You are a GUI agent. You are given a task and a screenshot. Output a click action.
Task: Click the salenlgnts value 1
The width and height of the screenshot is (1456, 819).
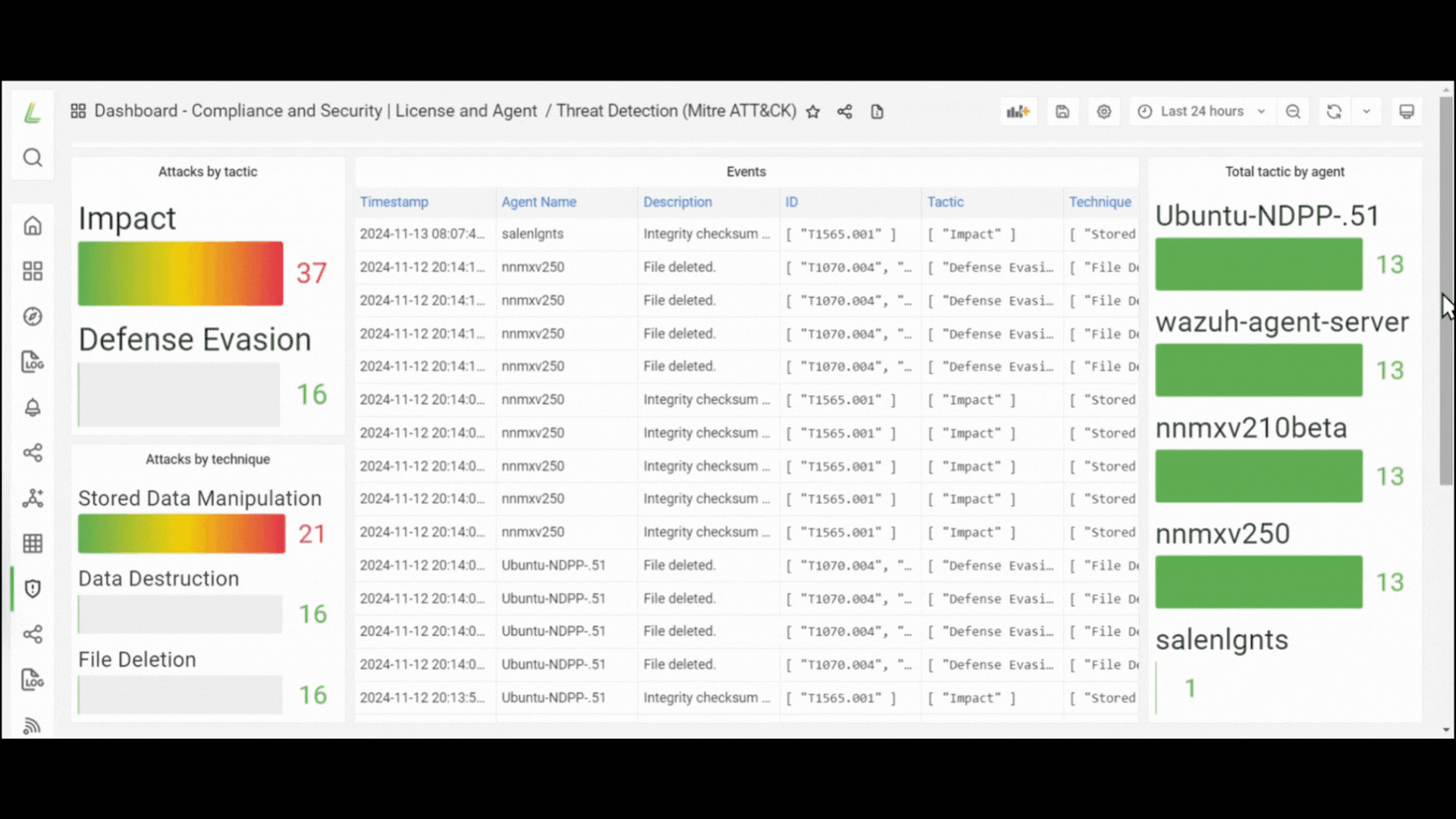tap(1190, 689)
